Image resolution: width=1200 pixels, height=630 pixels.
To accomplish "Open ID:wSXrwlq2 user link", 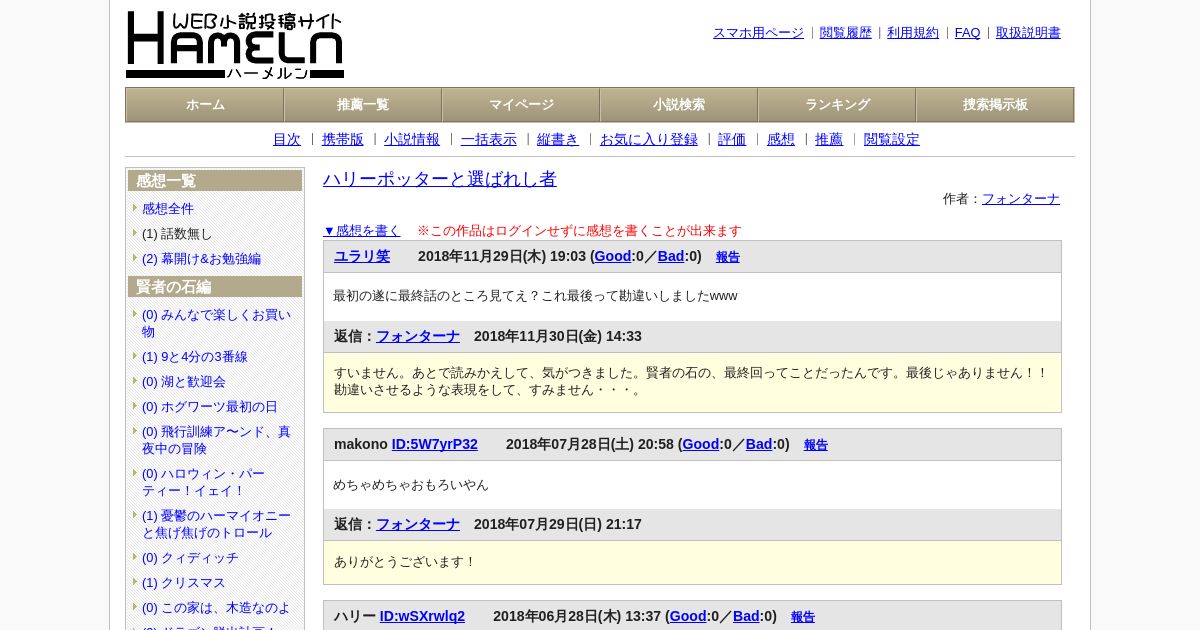I will [422, 617].
